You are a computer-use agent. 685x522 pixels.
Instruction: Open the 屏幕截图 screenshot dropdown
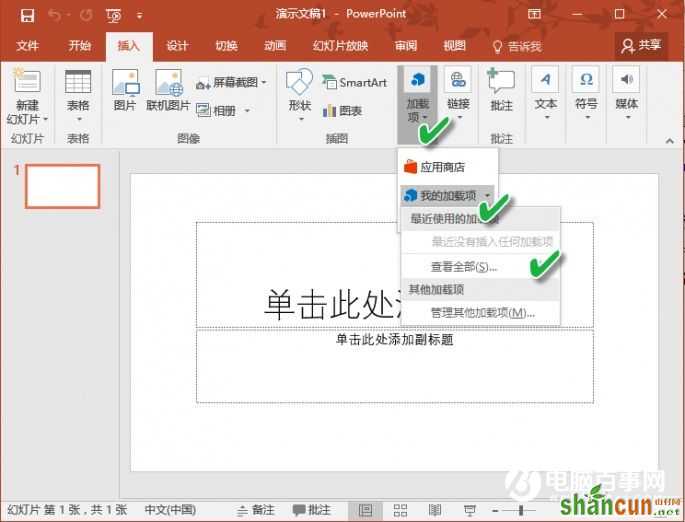click(232, 83)
